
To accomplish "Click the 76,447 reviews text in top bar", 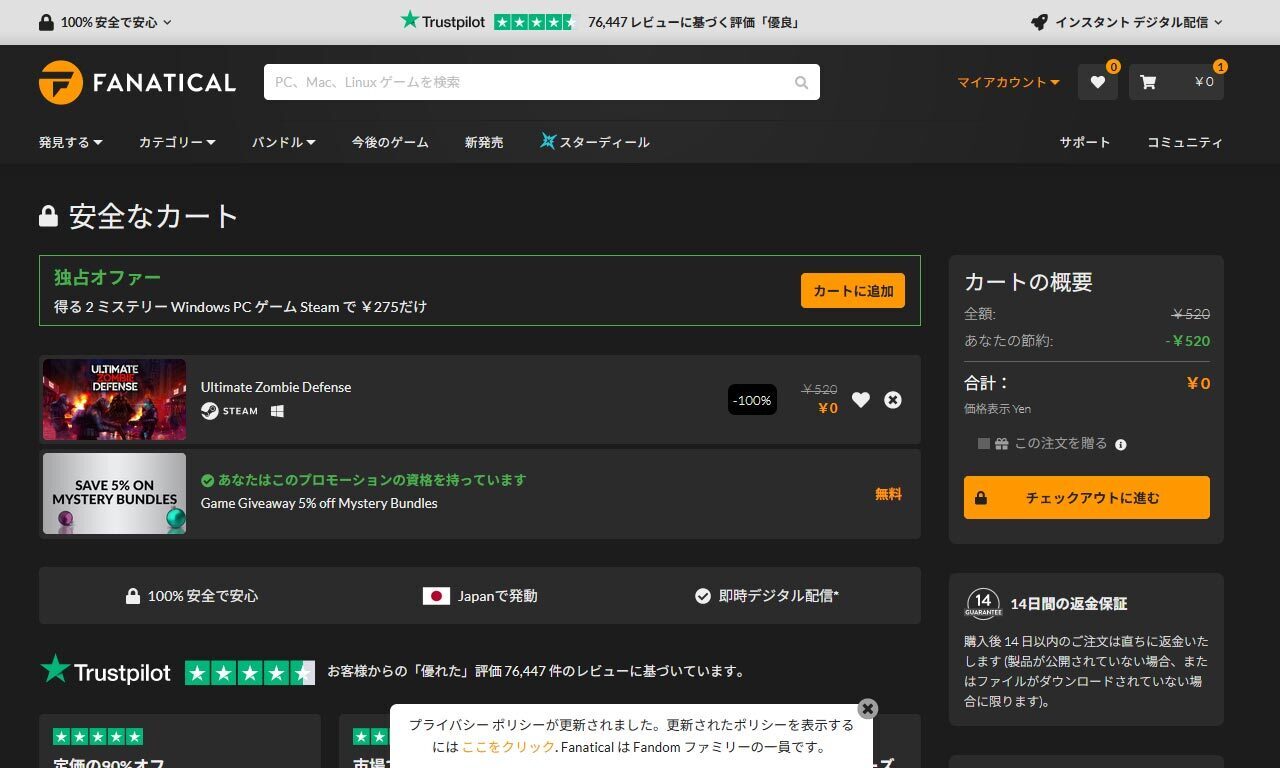I will point(693,22).
